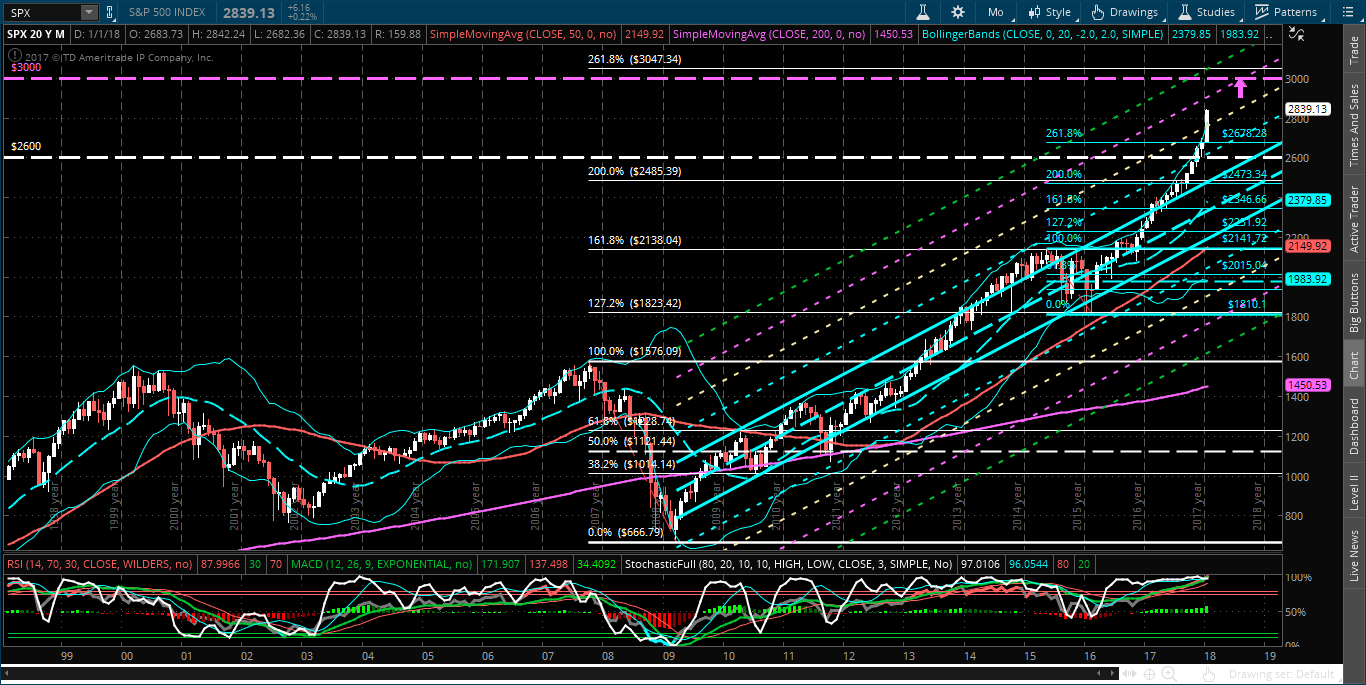Open the Trade side tab
Image resolution: width=1366 pixels, height=685 pixels.
[1355, 52]
